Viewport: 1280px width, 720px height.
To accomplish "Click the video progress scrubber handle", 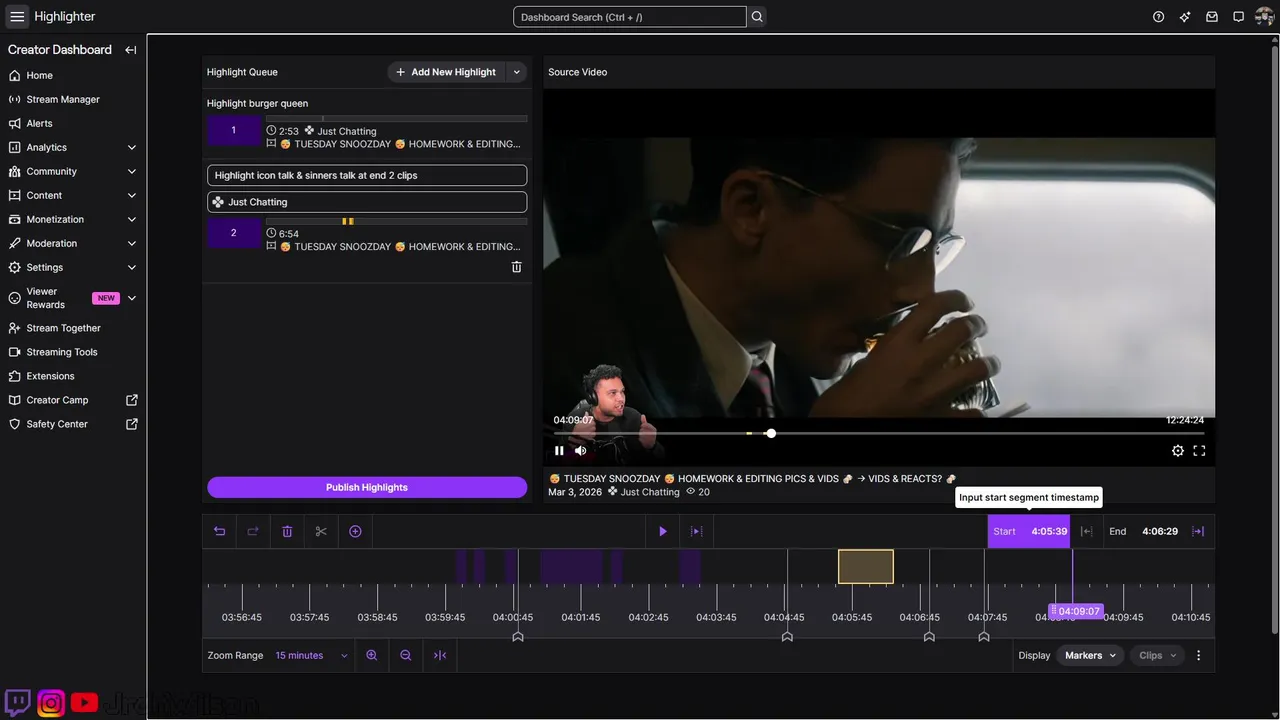I will click(771, 433).
